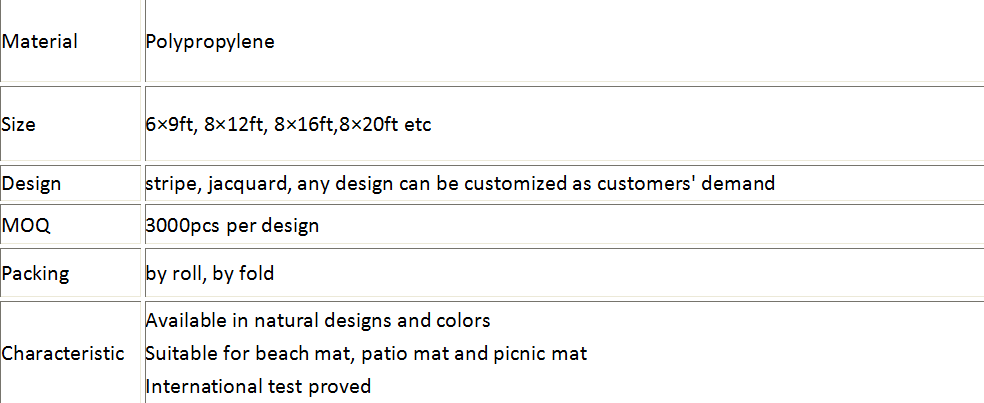This screenshot has width=984, height=403.
Task: Select the Polypropylene text
Action: tap(210, 42)
